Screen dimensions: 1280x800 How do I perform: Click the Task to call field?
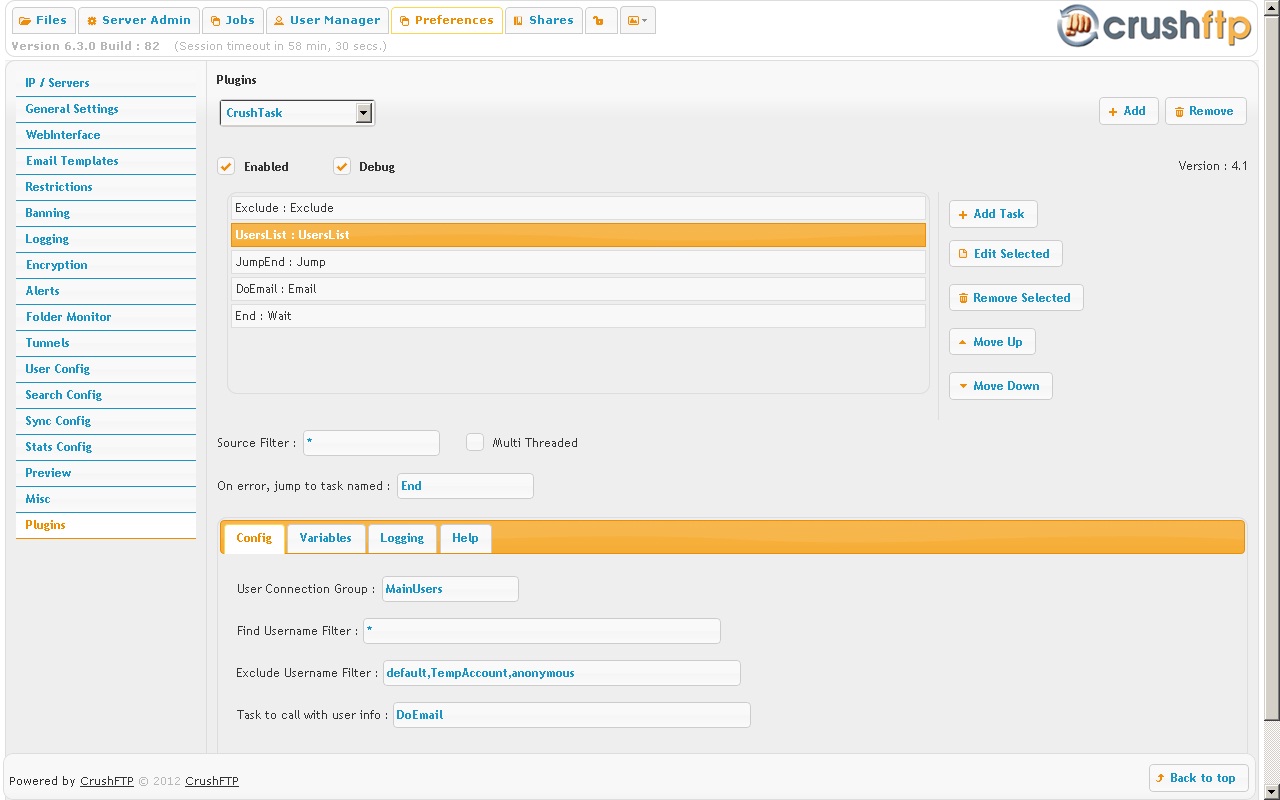coord(572,715)
